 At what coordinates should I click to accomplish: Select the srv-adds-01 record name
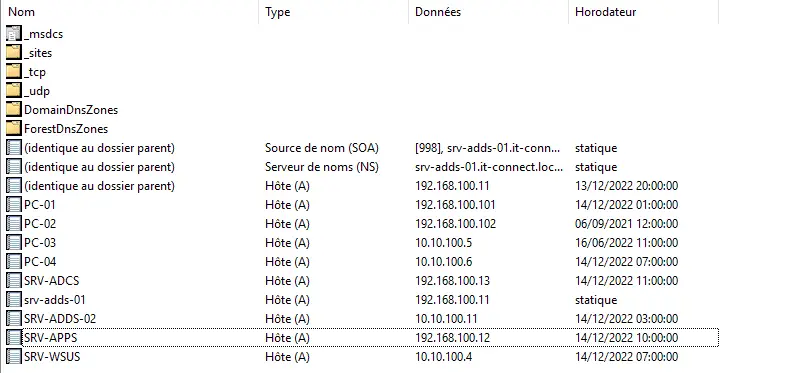coord(55,300)
